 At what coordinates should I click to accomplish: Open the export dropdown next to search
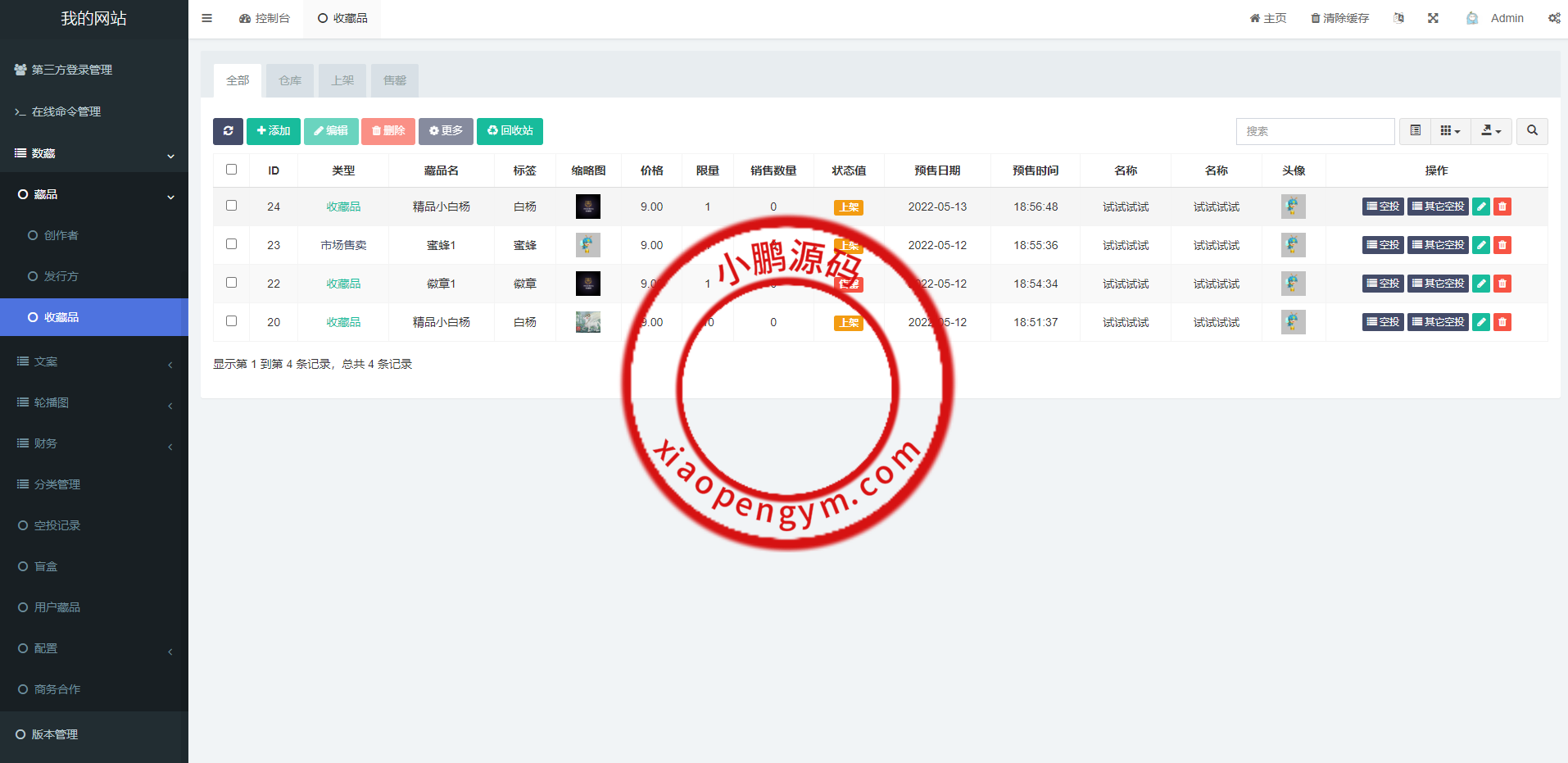pyautogui.click(x=1491, y=131)
